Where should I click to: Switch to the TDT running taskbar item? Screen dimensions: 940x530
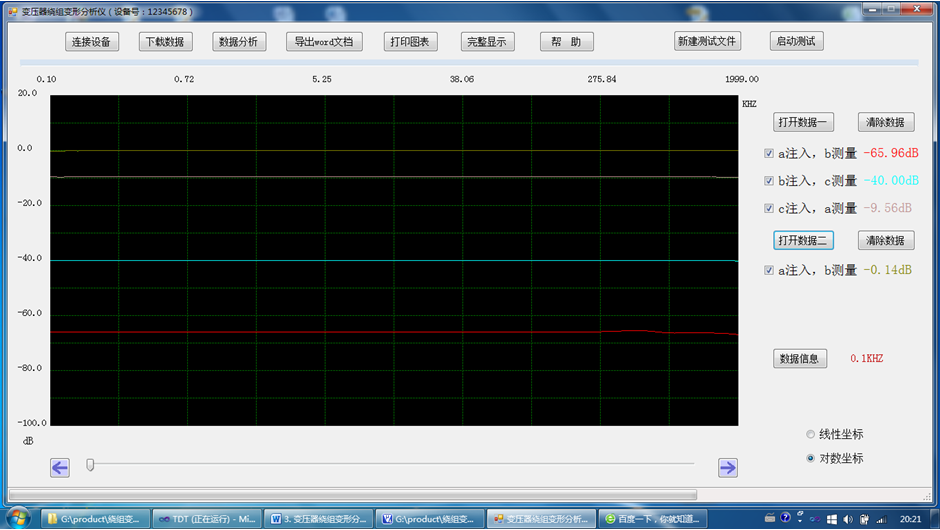click(x=209, y=519)
